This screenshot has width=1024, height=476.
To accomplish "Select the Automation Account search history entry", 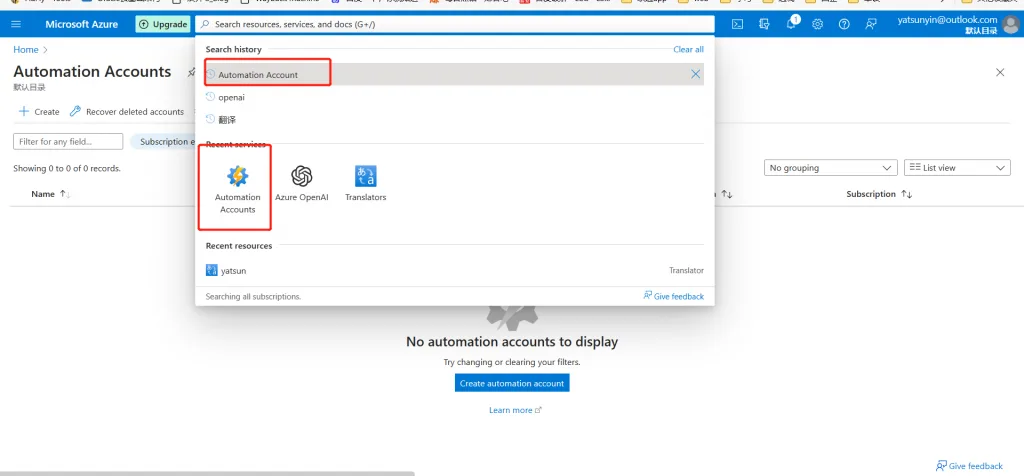I will click(x=454, y=74).
